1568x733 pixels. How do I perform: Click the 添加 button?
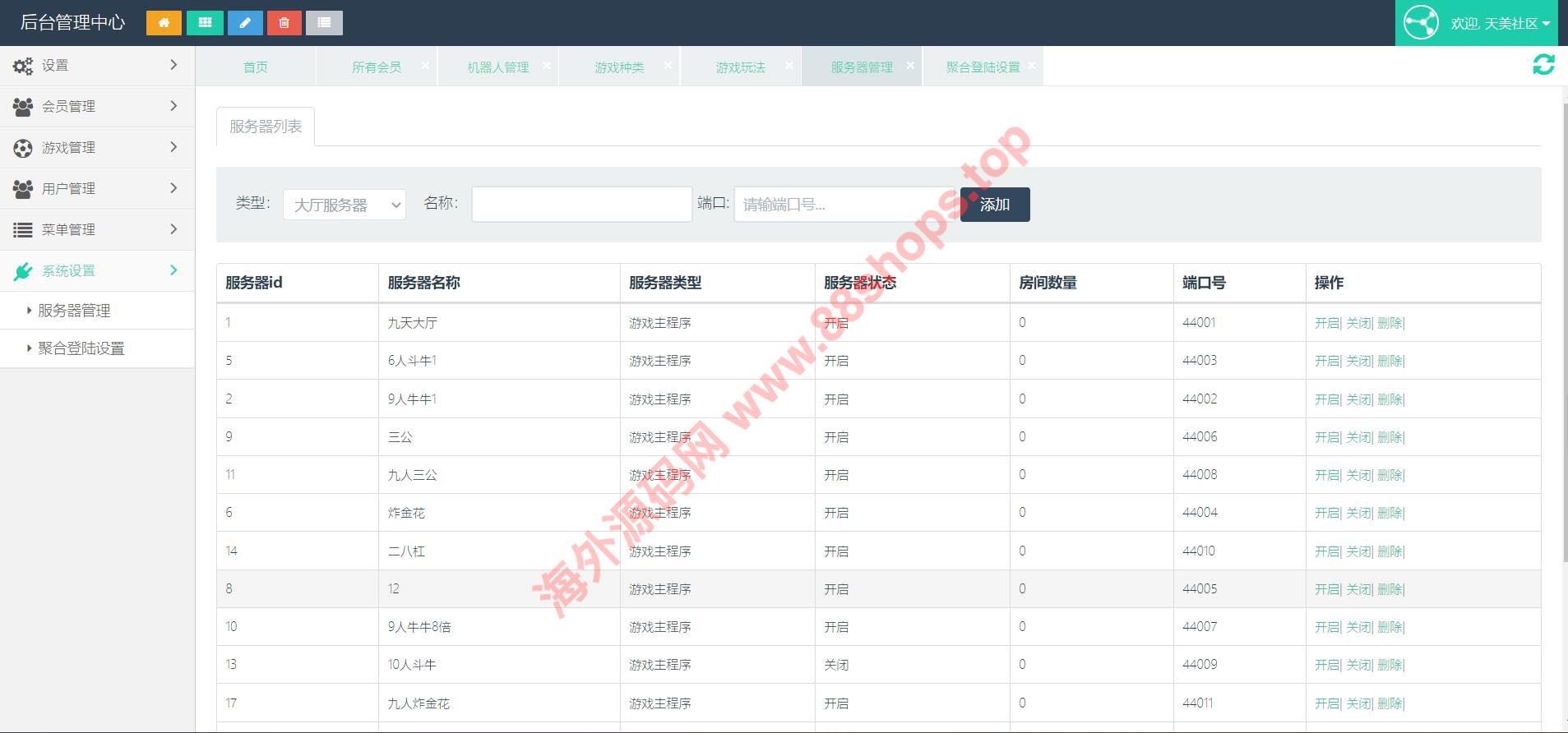994,205
